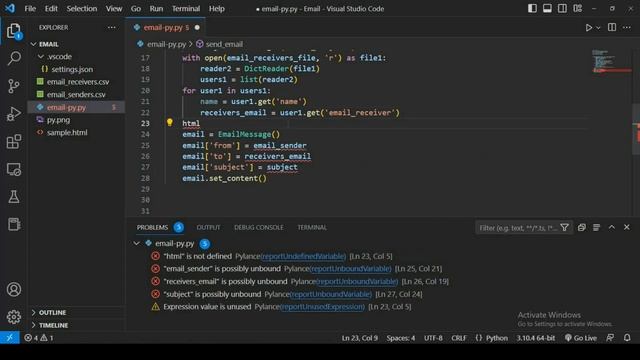640x360 pixels.
Task: Collapse the email-py.py problems group
Action: pos(137,243)
